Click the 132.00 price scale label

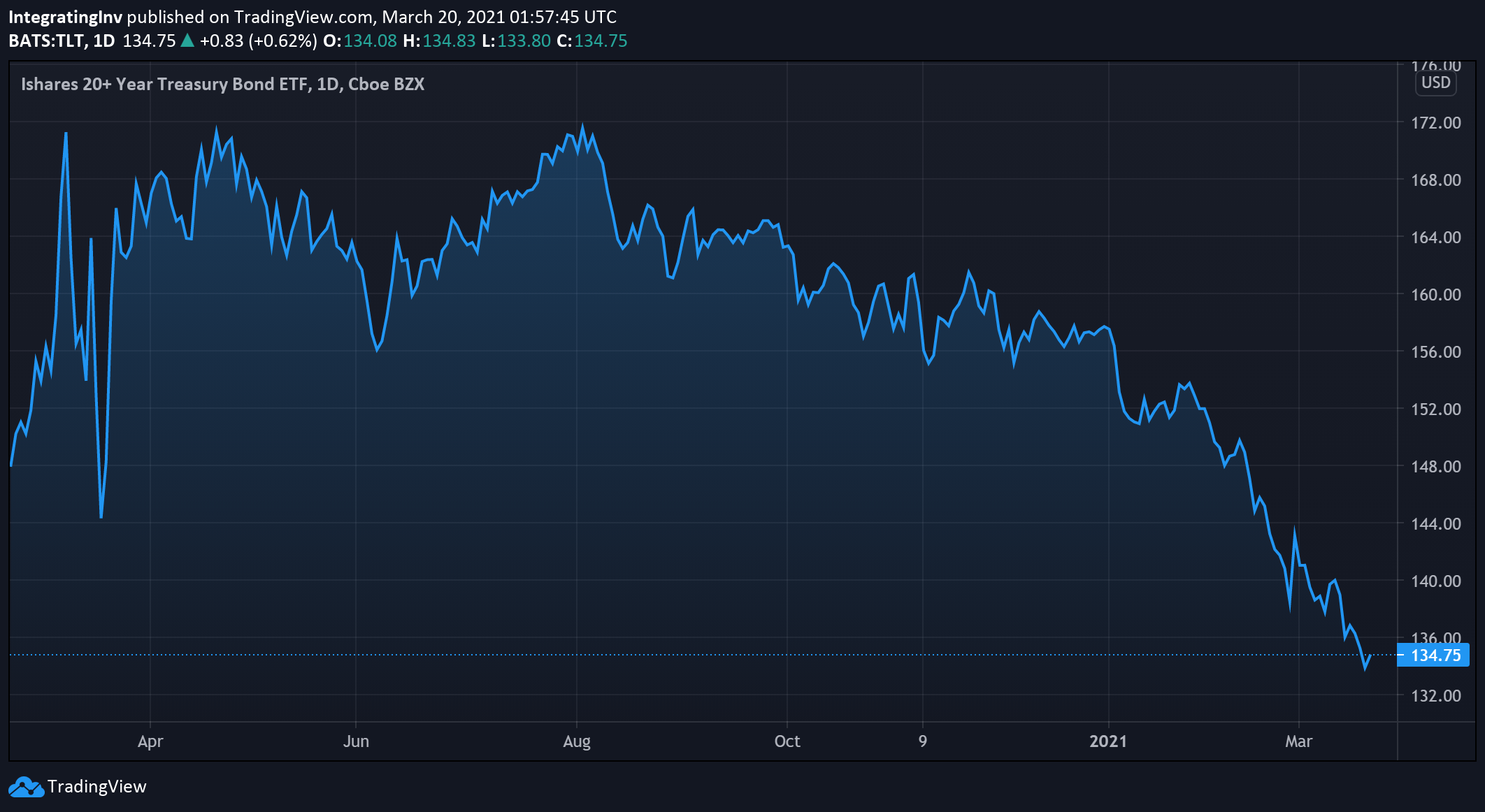coord(1435,696)
